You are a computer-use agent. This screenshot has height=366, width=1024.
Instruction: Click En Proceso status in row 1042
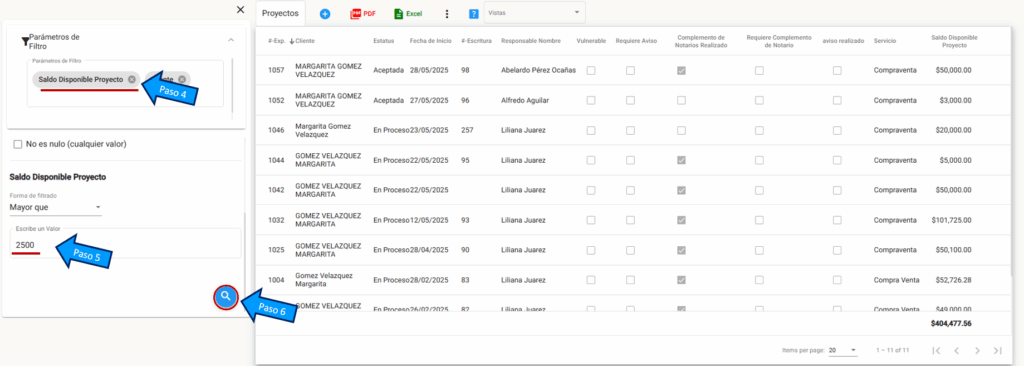point(391,190)
